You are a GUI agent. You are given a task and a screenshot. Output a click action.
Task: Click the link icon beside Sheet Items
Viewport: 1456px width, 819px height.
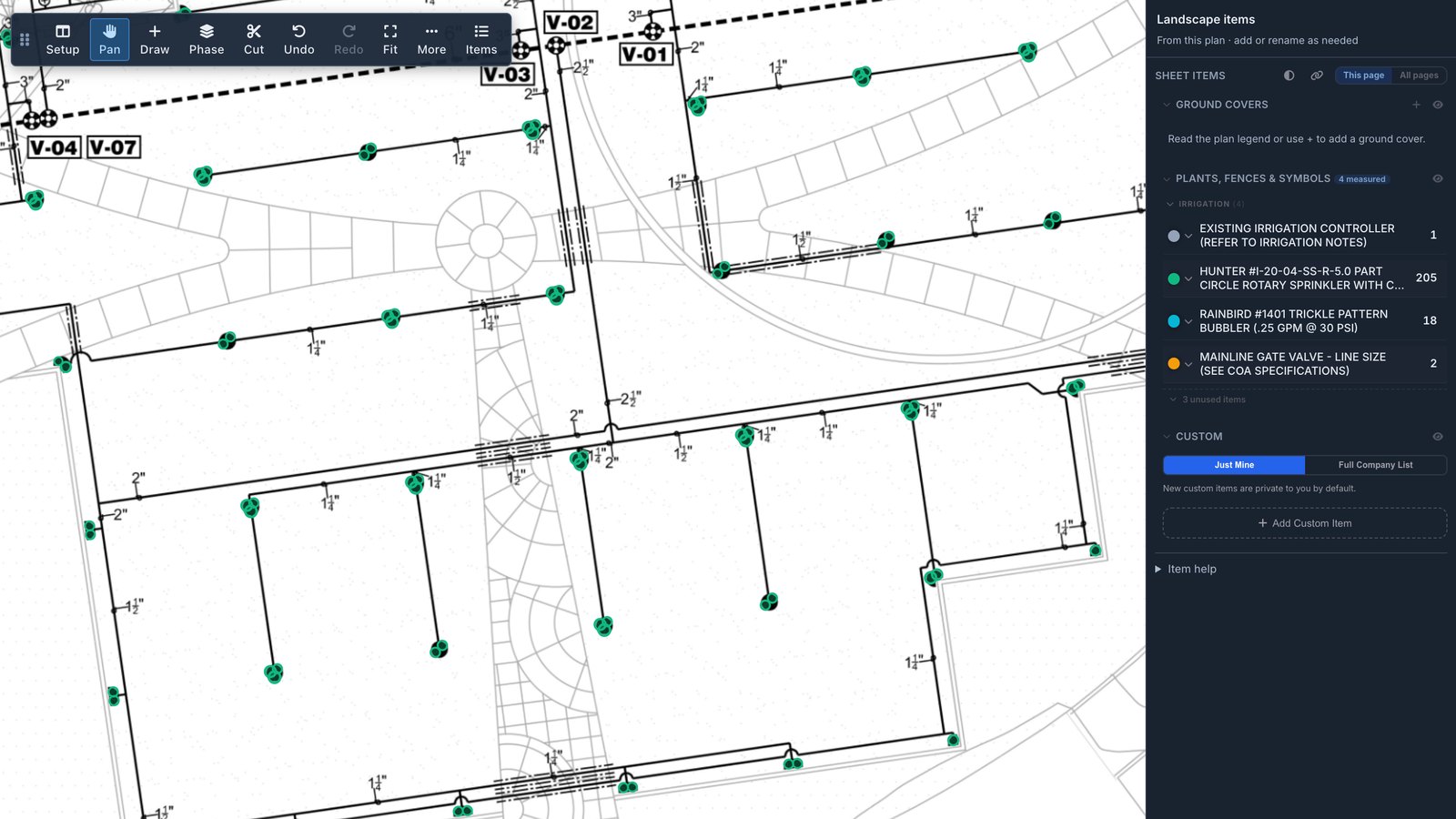click(1317, 76)
